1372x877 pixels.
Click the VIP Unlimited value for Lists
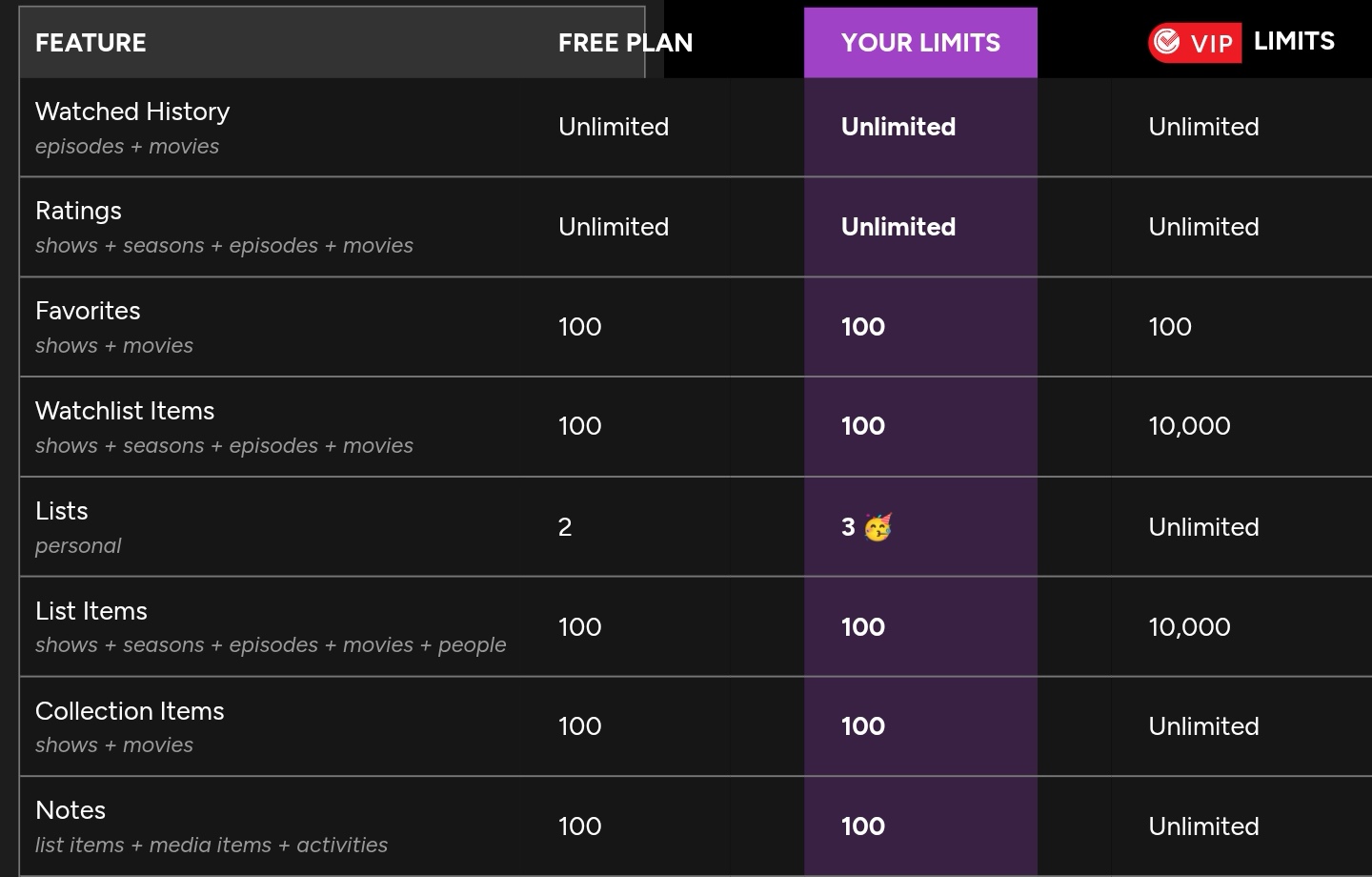click(1203, 527)
